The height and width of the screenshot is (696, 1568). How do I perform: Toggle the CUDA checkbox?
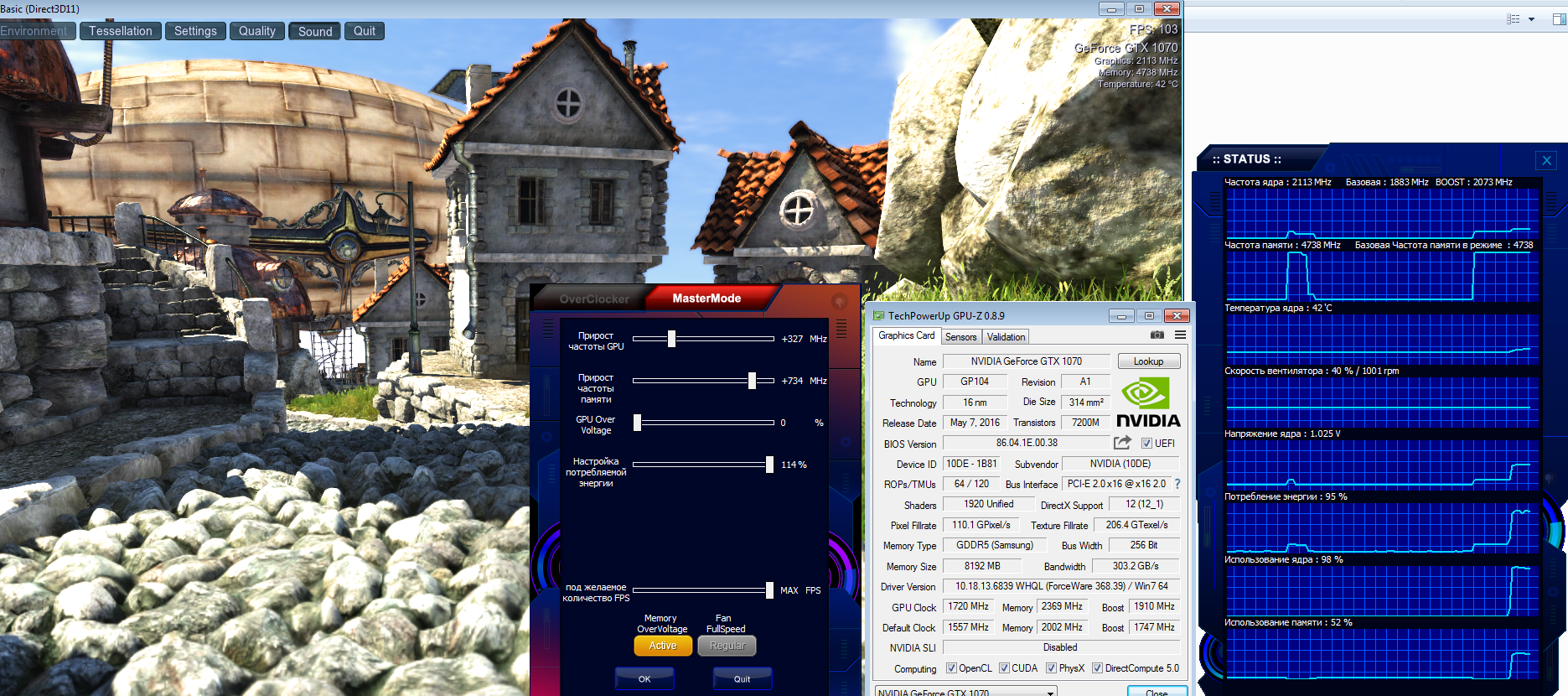click(x=1004, y=668)
